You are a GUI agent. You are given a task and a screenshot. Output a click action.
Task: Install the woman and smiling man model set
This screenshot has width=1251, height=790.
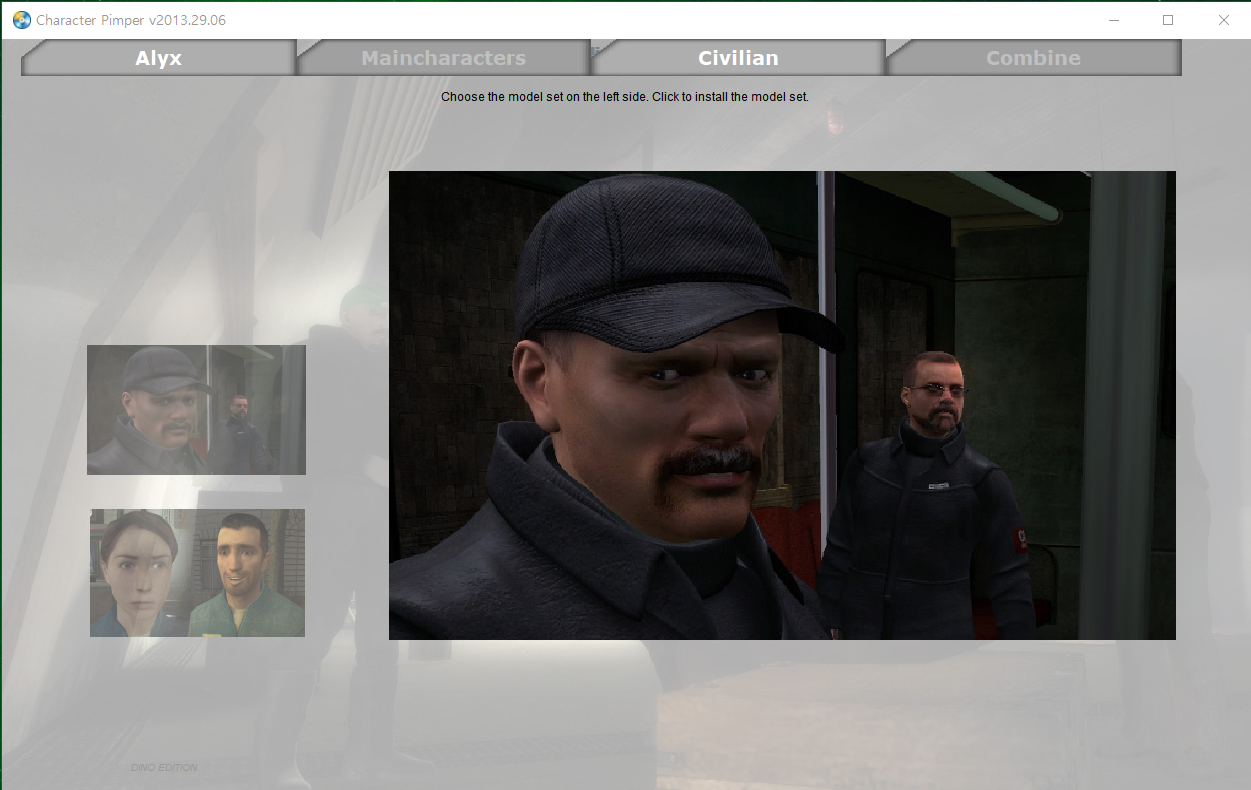click(197, 573)
